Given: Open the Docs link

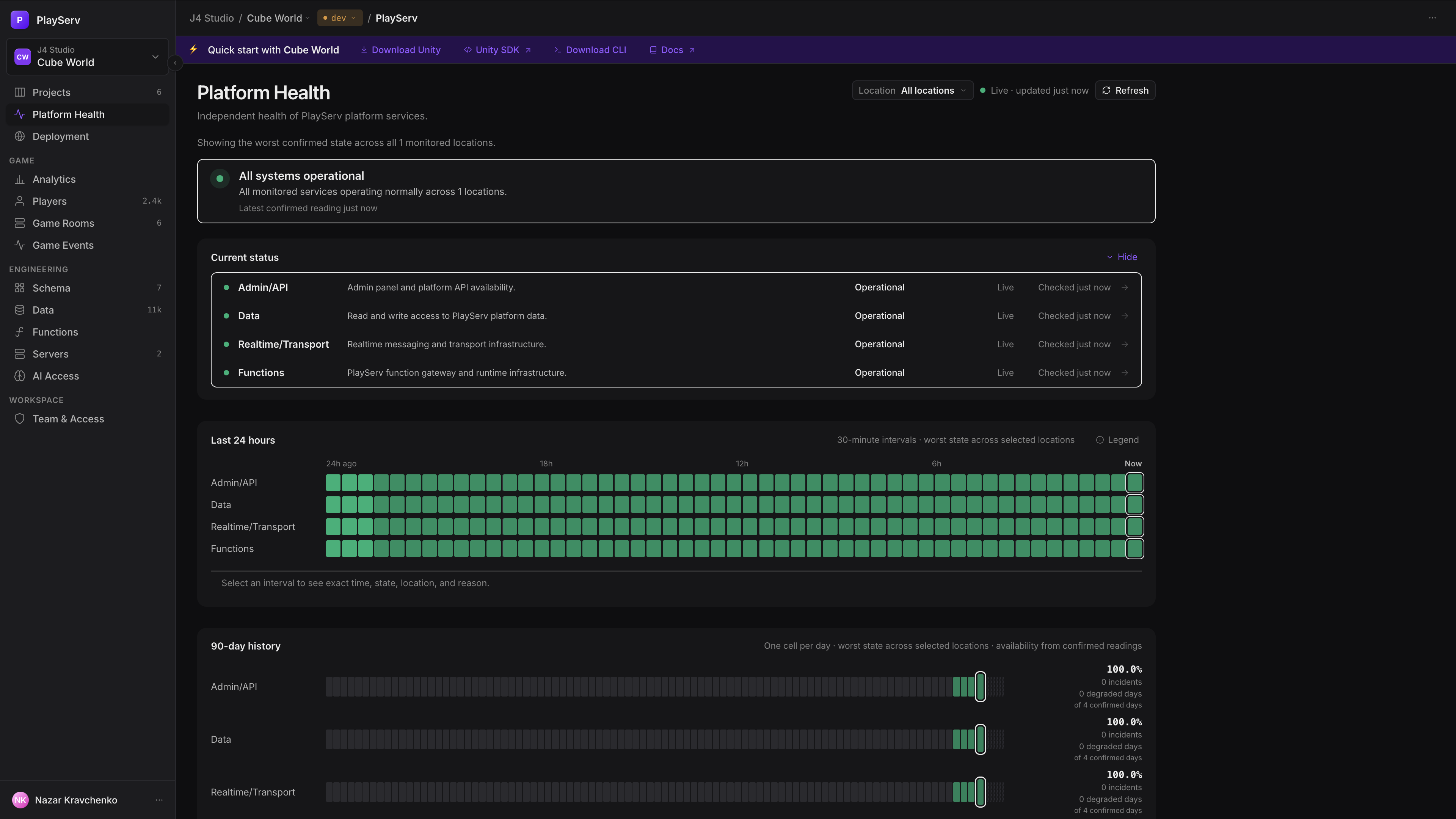Looking at the screenshot, I should tap(672, 50).
